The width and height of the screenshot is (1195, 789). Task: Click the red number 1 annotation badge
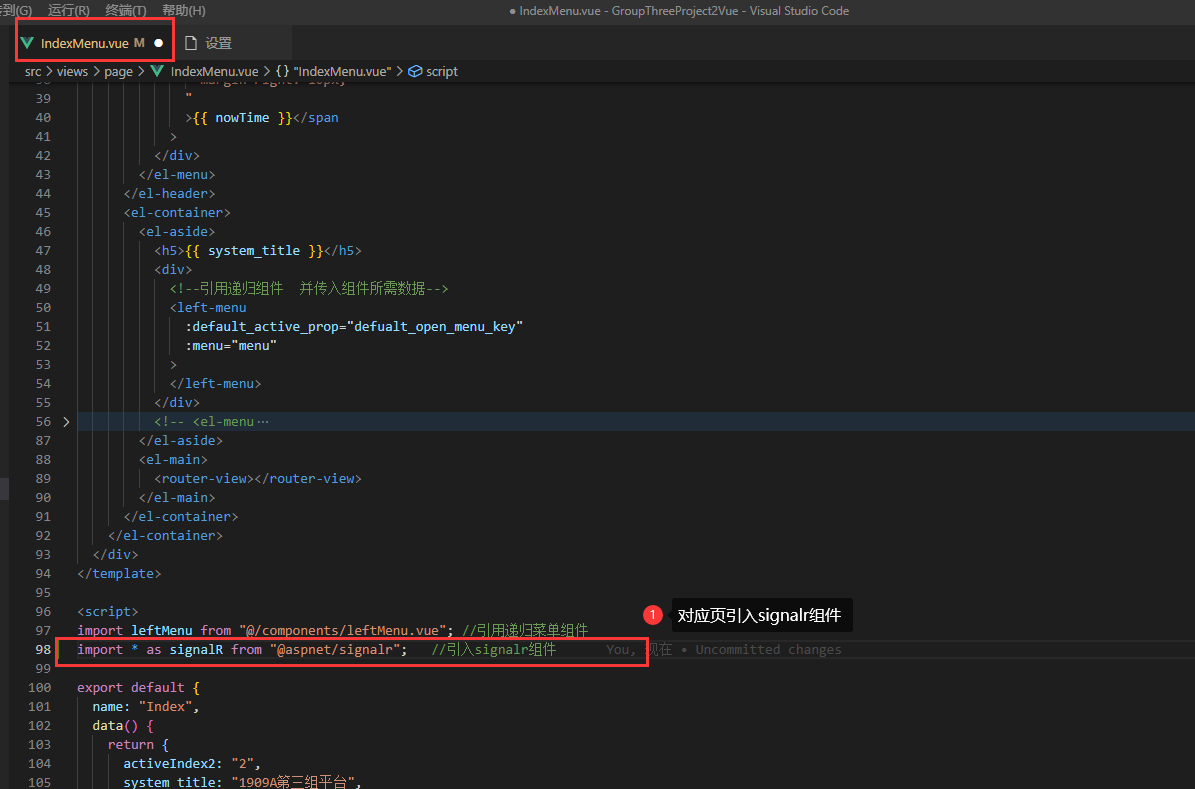(652, 615)
